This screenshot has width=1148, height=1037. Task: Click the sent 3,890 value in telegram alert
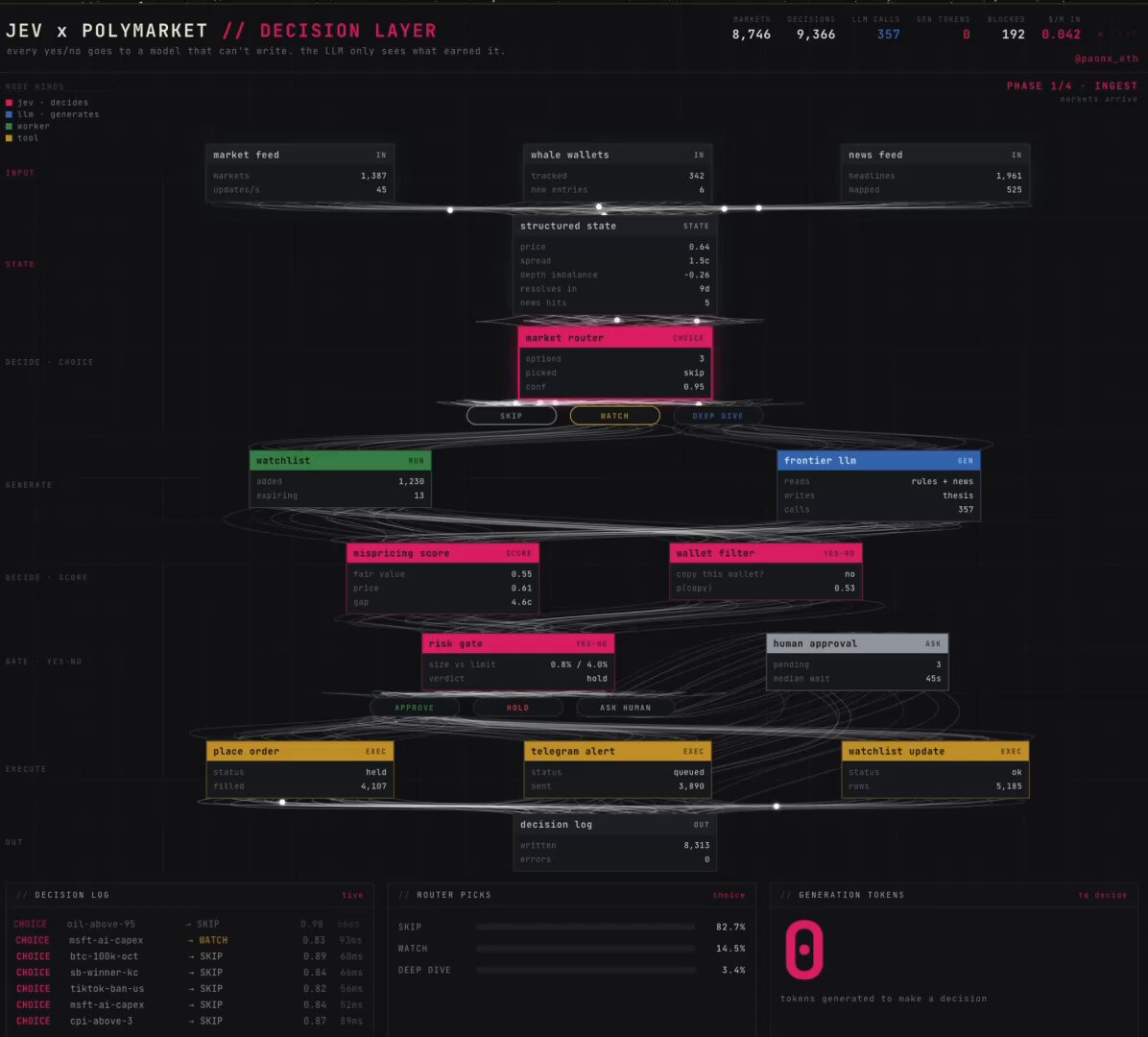(x=691, y=786)
